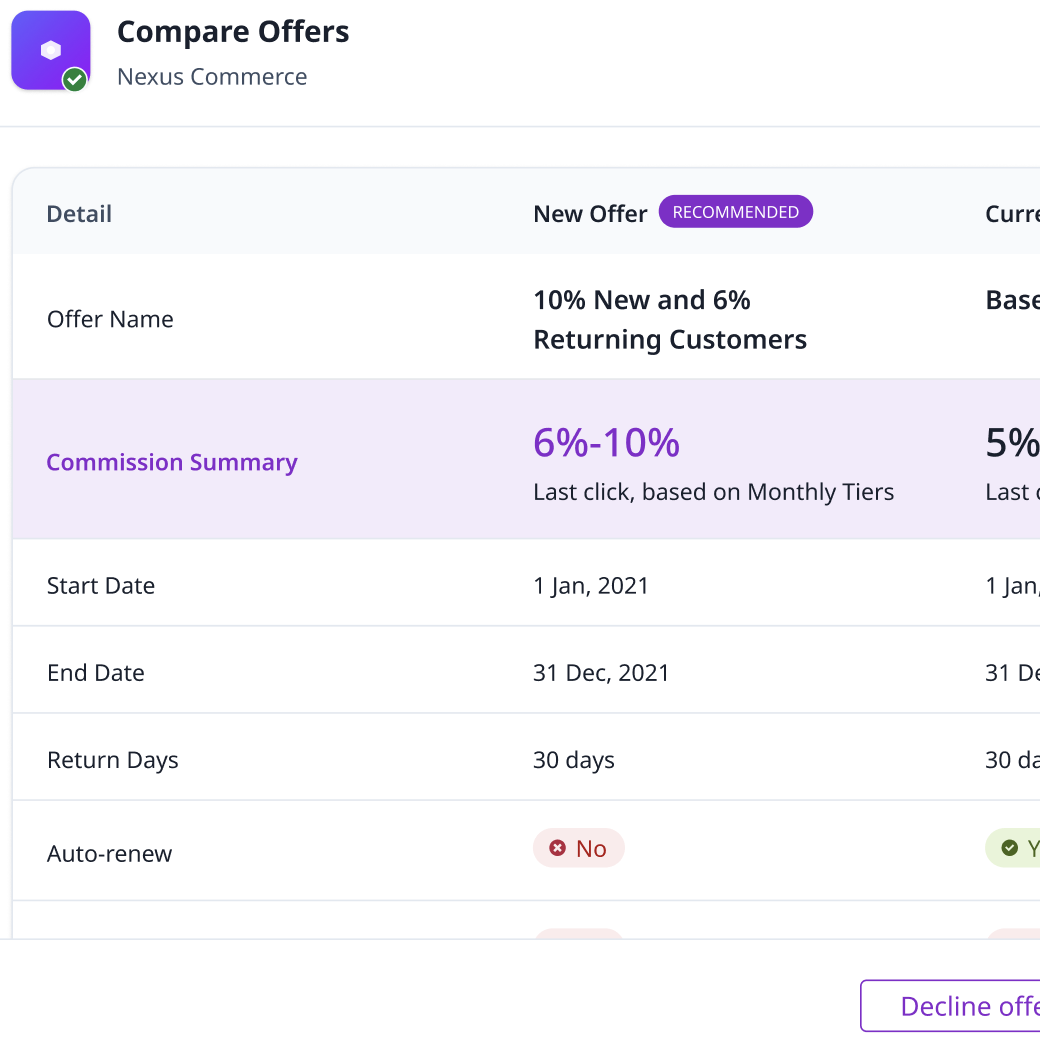Screen dimensions: 1040x1040
Task: Click the green verified checkmark badge
Action: pos(75,80)
